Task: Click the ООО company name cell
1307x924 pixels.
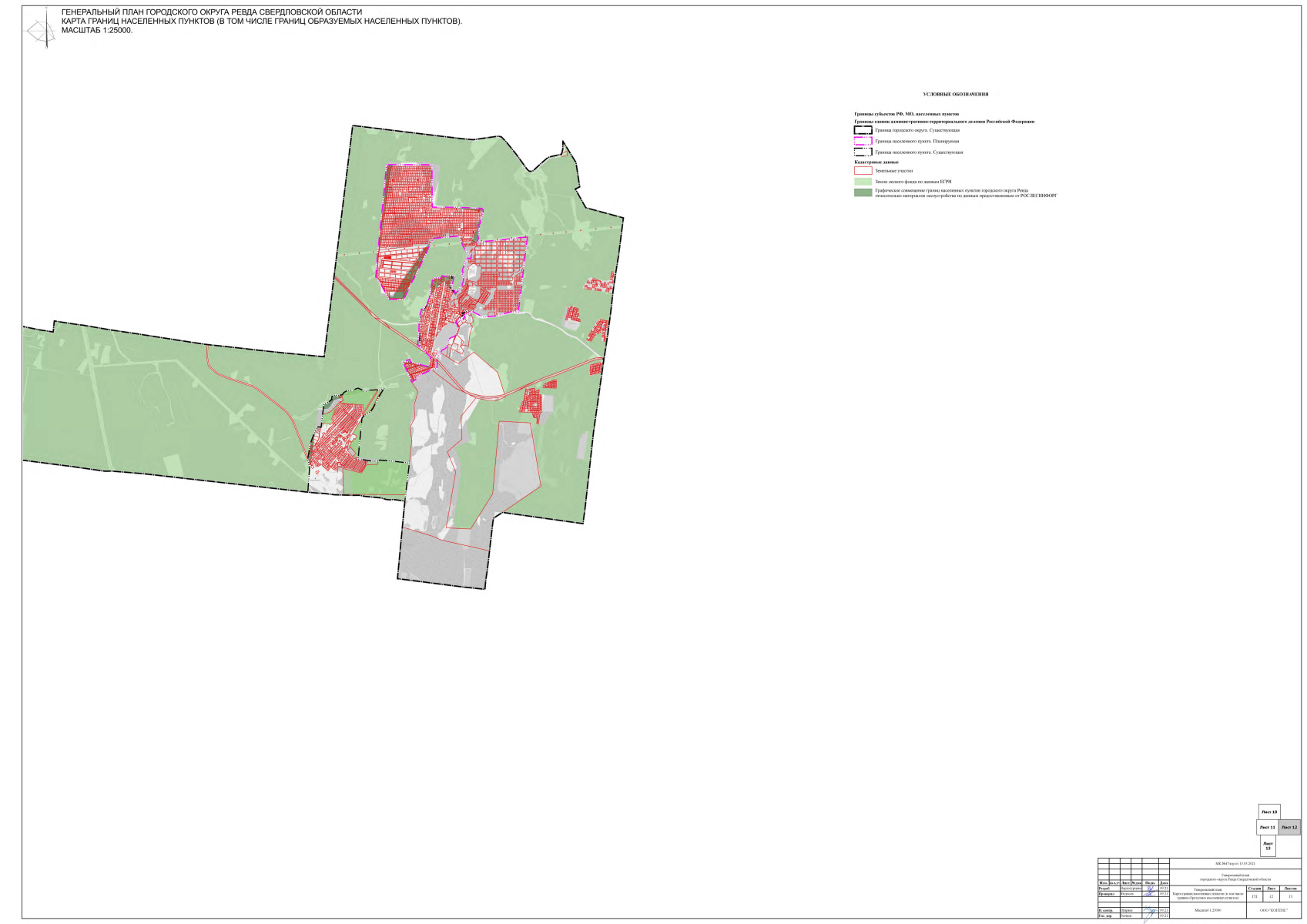Action: [x=1274, y=910]
